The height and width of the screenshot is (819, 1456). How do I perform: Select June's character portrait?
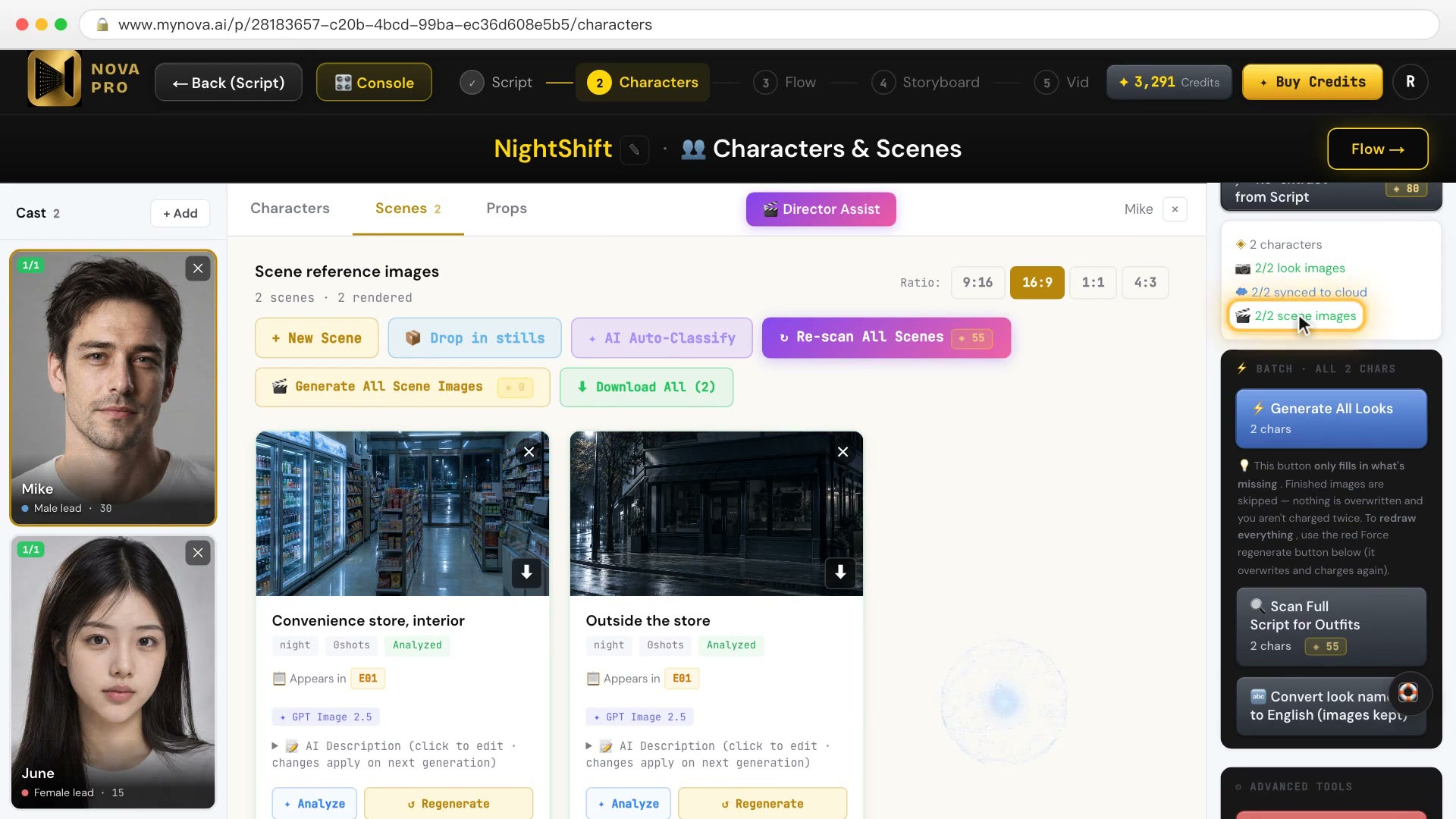tap(113, 672)
